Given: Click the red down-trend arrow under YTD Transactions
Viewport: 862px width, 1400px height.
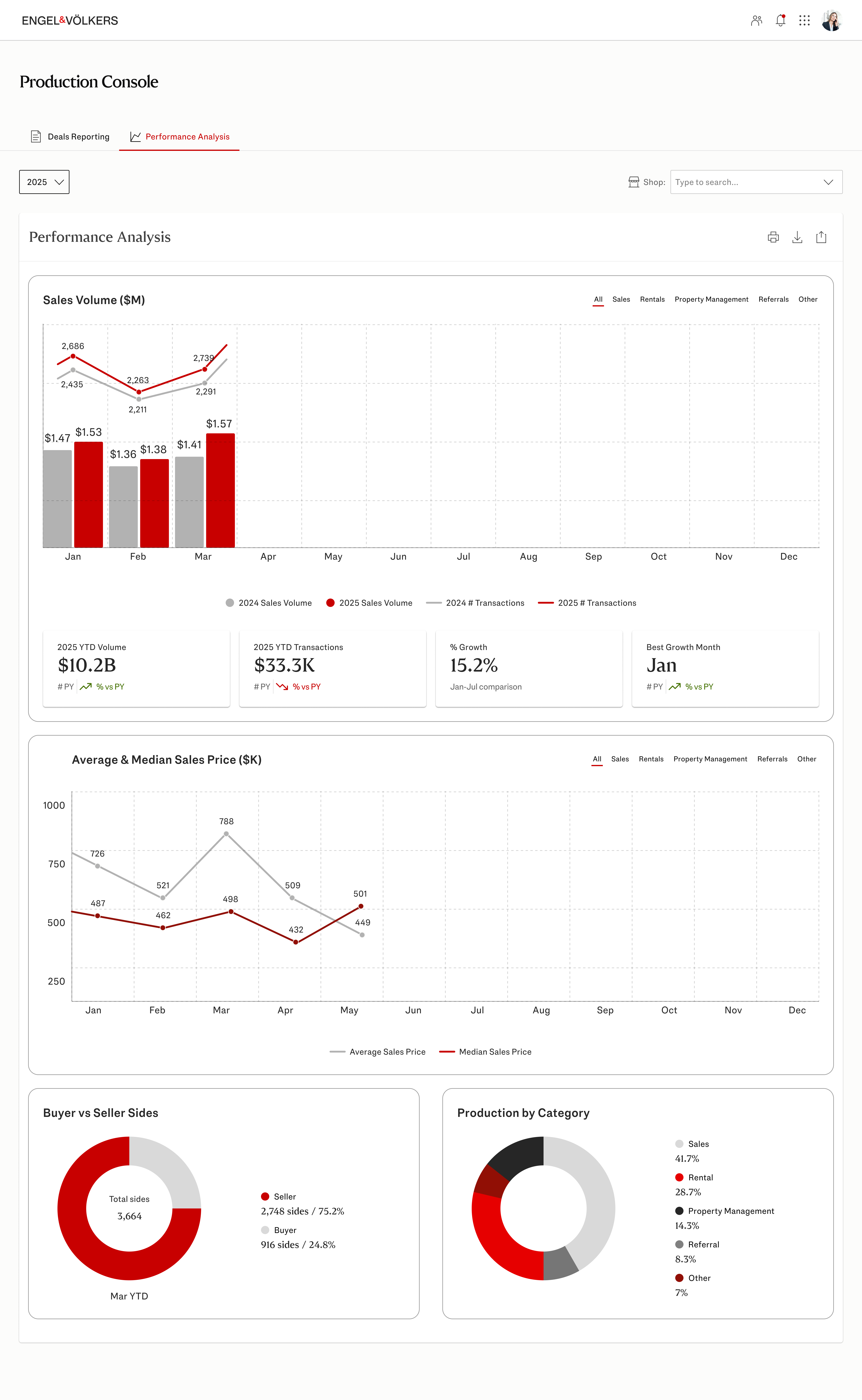Looking at the screenshot, I should [282, 687].
